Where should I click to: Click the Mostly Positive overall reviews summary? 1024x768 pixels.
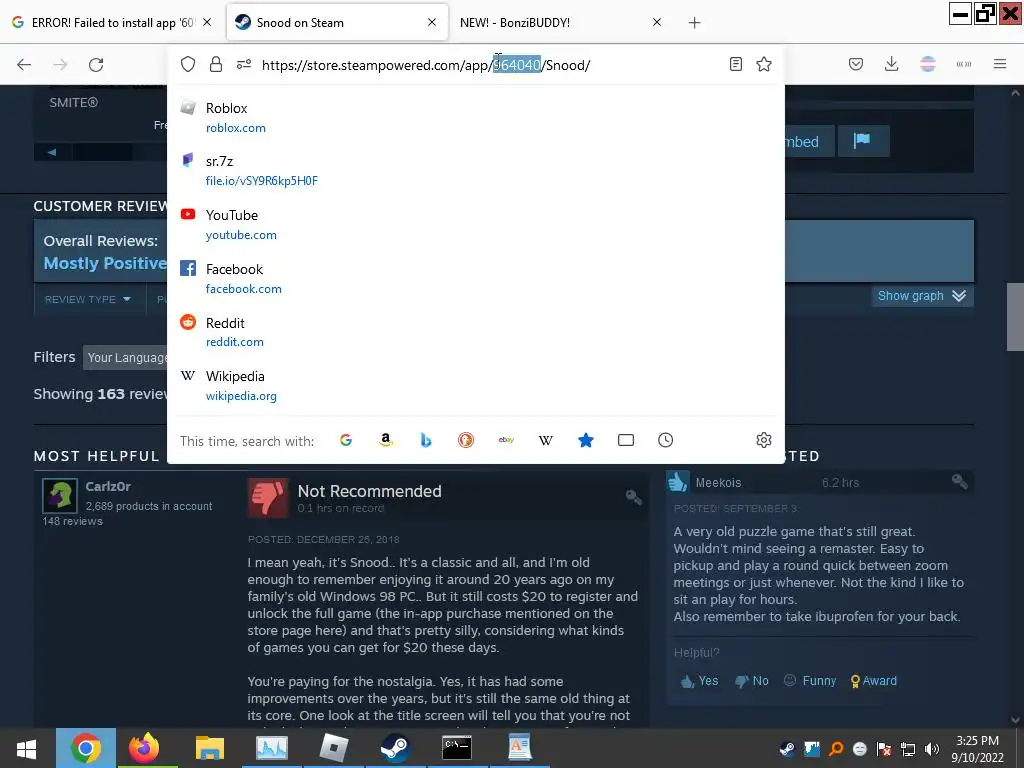(104, 263)
